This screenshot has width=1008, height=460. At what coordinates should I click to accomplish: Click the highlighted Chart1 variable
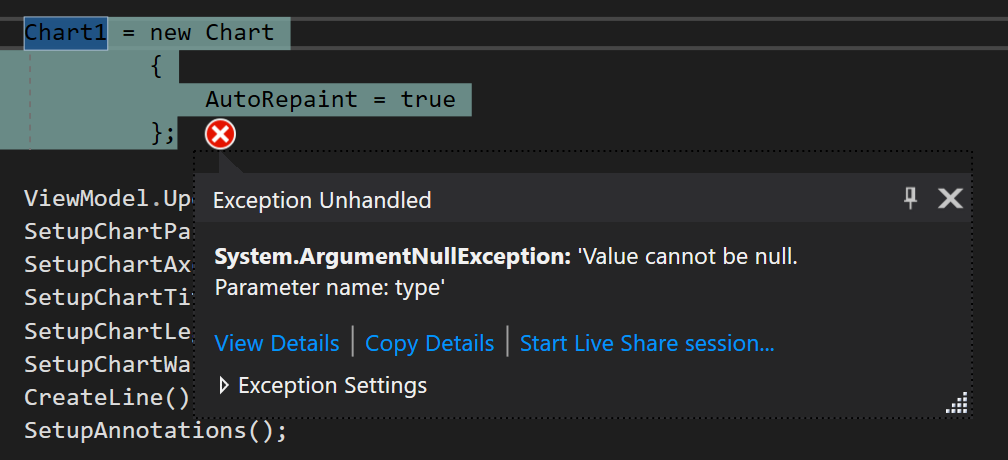(66, 33)
